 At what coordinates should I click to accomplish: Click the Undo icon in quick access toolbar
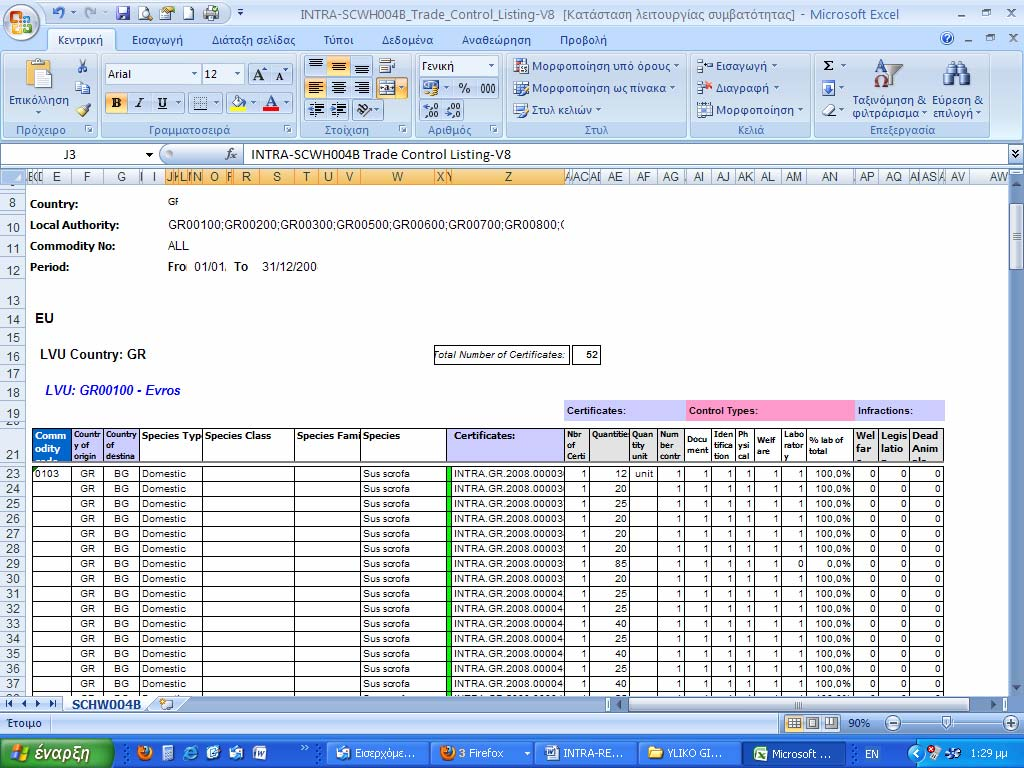pyautogui.click(x=58, y=12)
